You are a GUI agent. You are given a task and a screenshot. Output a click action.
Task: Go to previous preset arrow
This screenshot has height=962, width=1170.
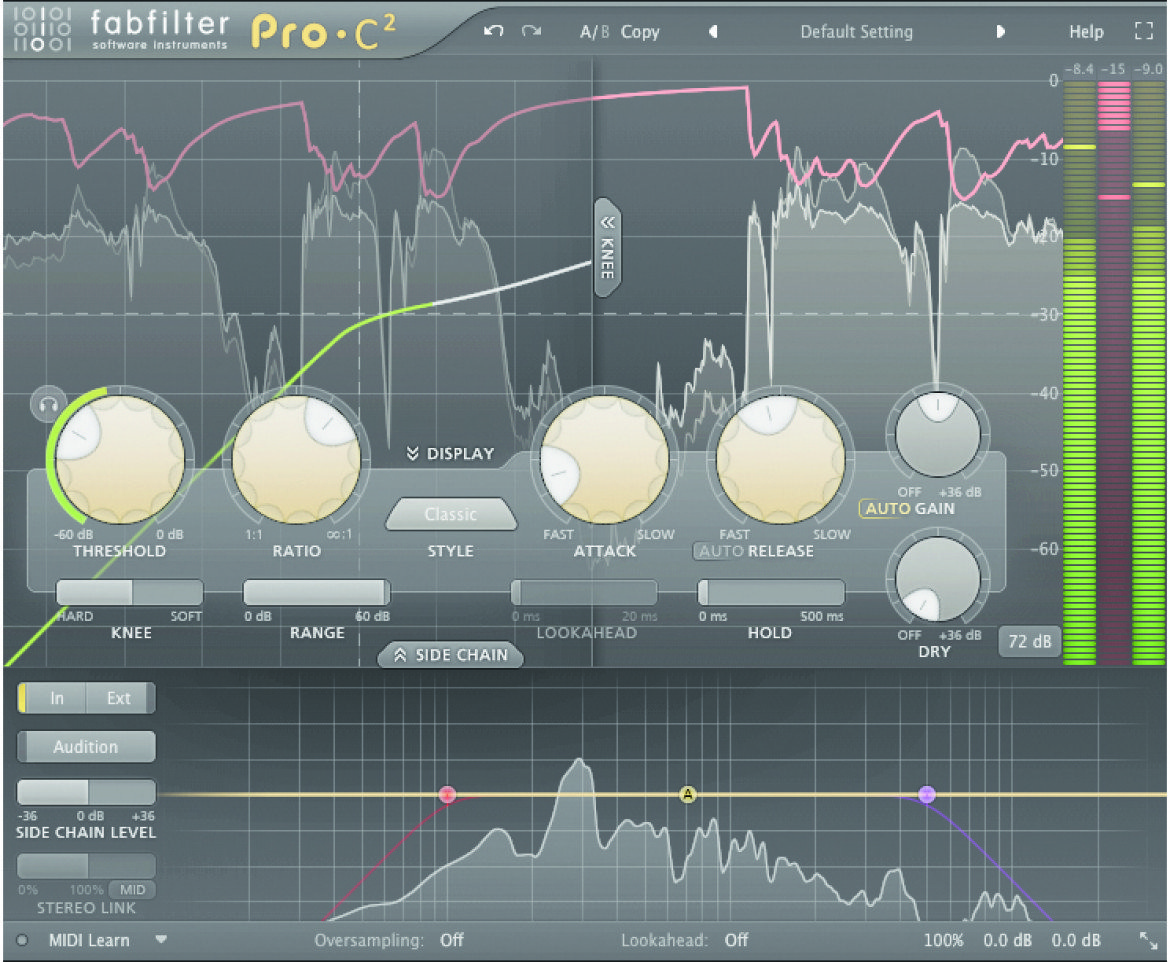tap(713, 31)
